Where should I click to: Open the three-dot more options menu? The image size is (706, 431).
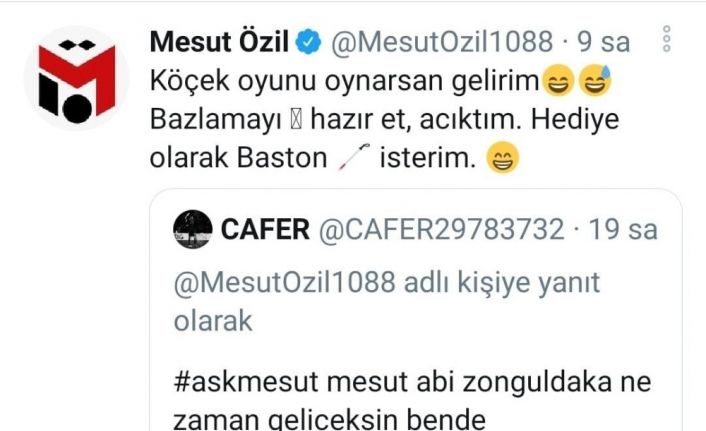(x=667, y=39)
